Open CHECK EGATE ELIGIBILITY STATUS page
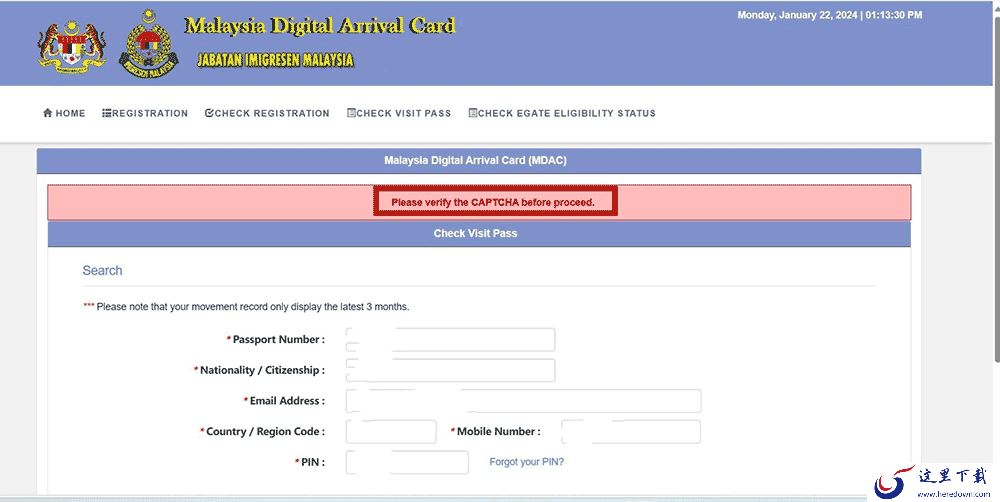This screenshot has height=502, width=1000. [x=562, y=113]
